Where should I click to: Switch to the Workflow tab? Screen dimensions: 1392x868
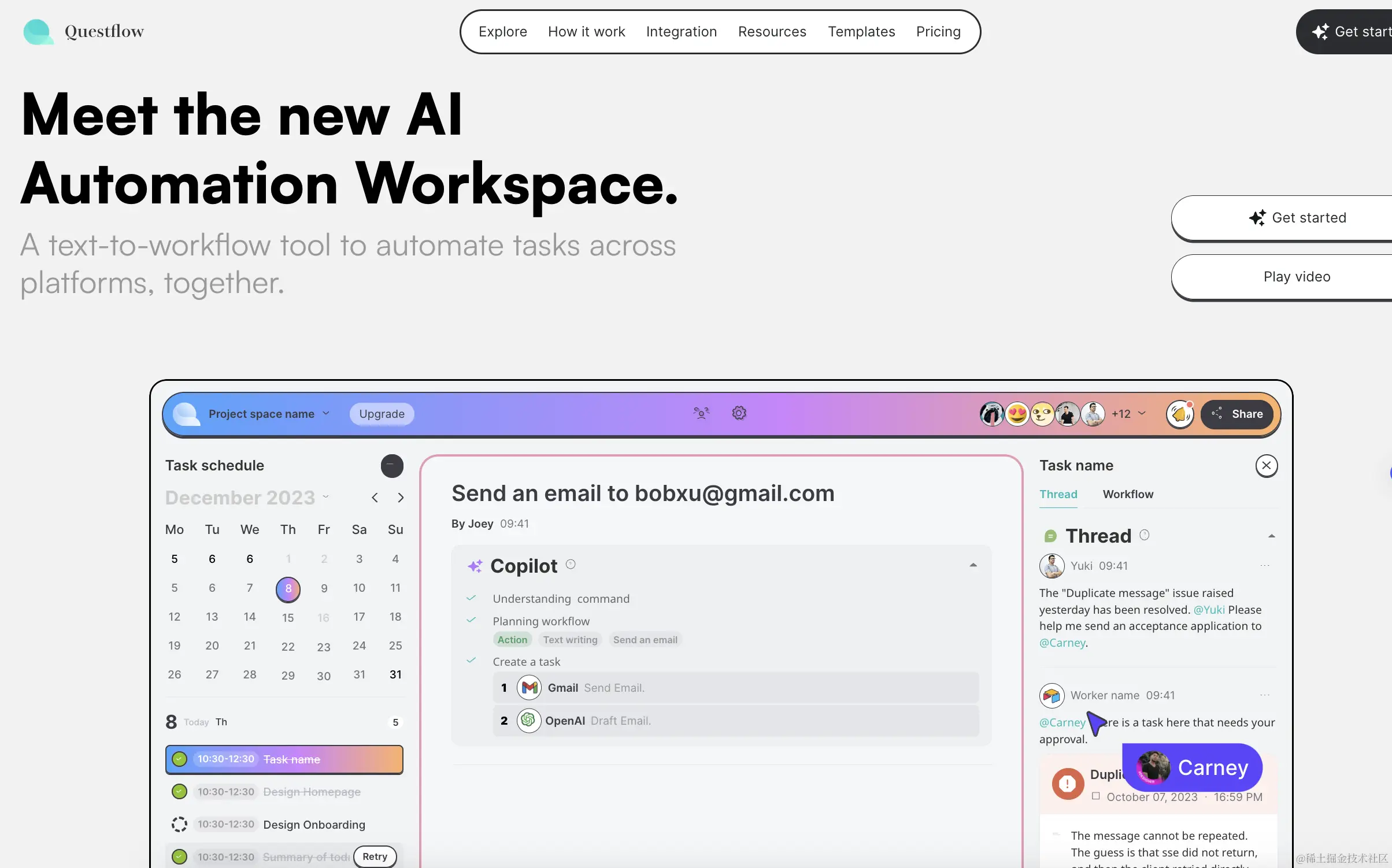(x=1127, y=494)
